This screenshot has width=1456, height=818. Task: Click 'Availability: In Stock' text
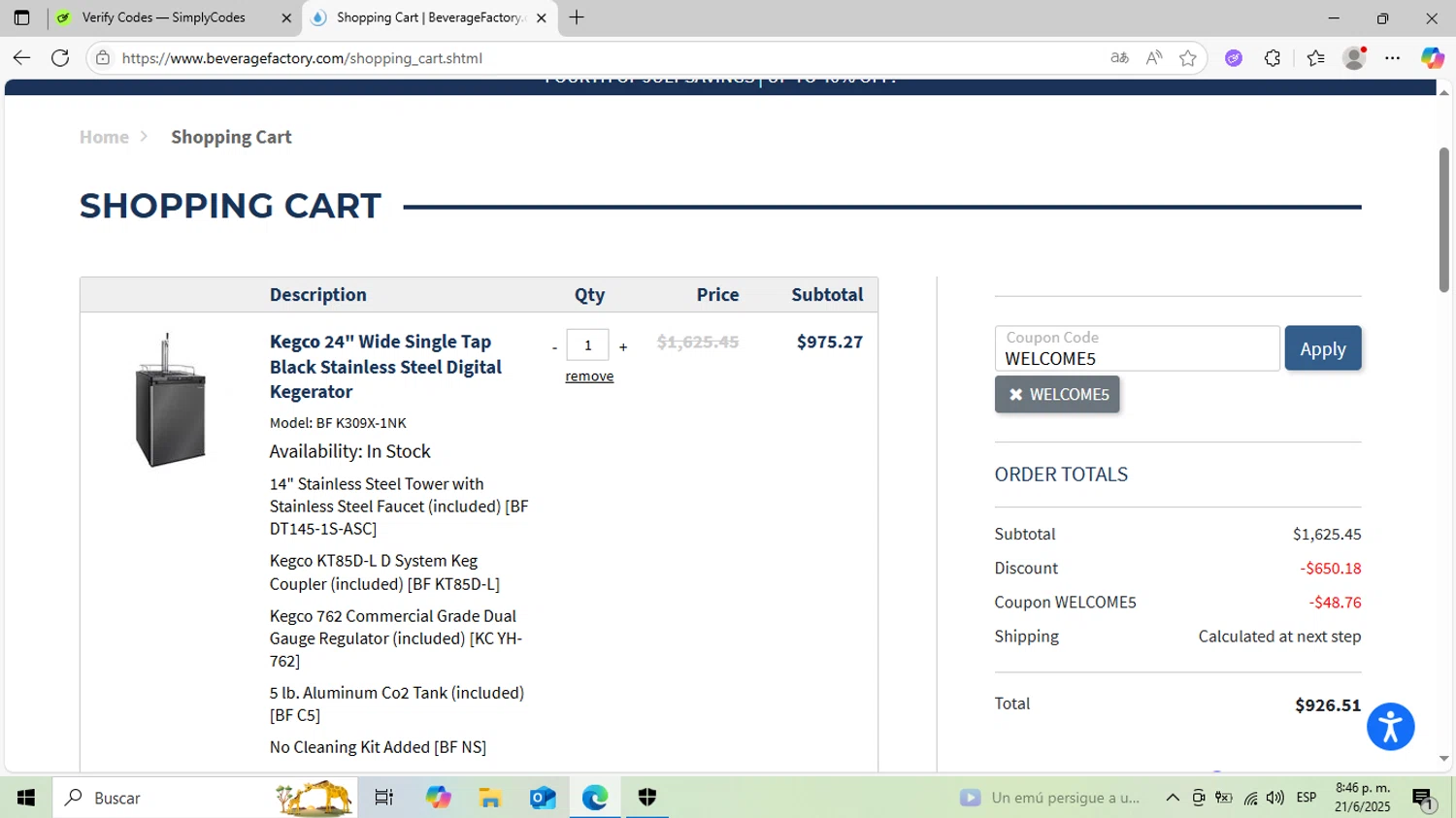pos(349,451)
